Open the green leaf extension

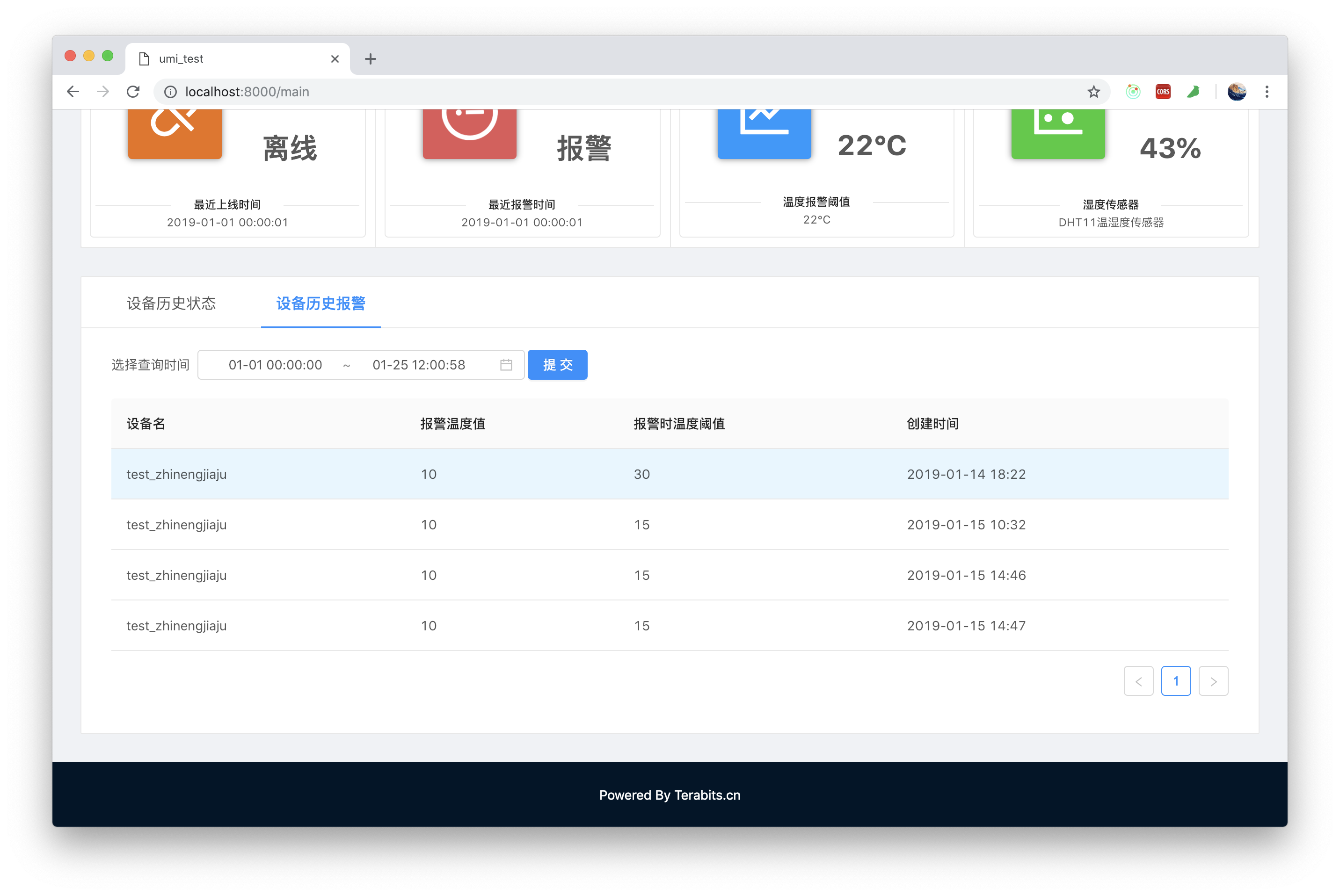[x=1193, y=92]
